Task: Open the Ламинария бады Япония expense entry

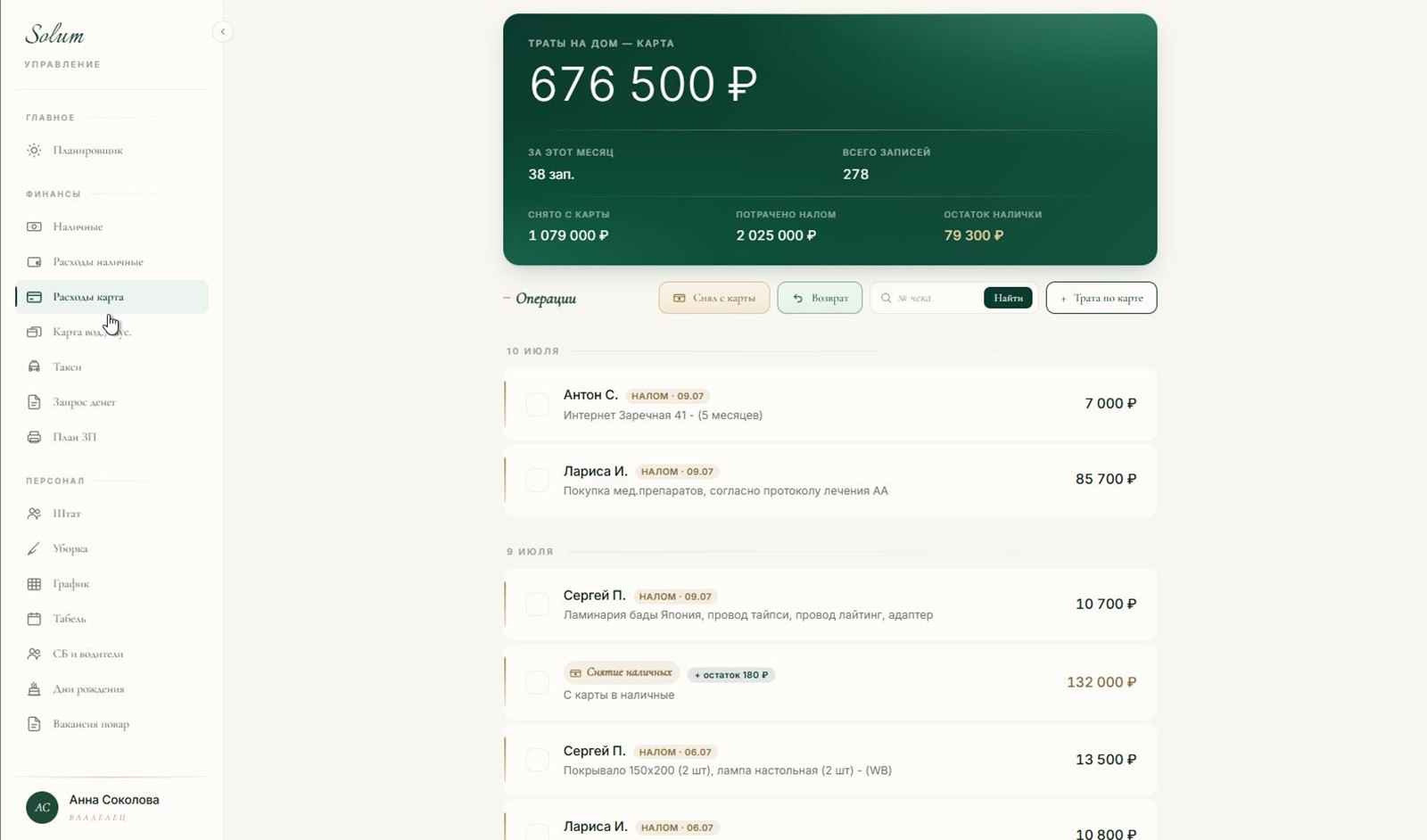Action: tap(829, 605)
